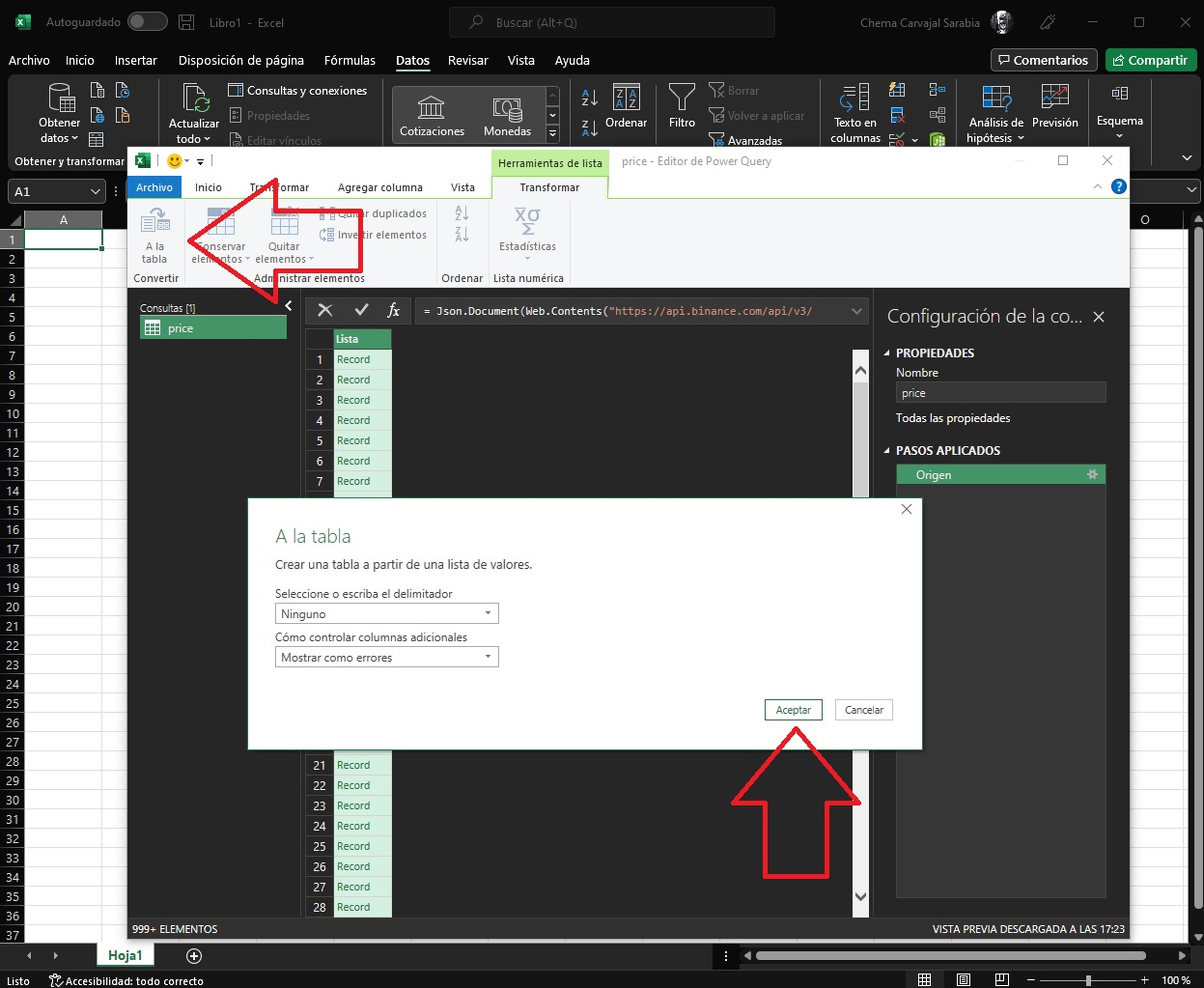Screen dimensions: 1204x988
Task: Click Estadísticas list statistics icon
Action: coord(527,221)
